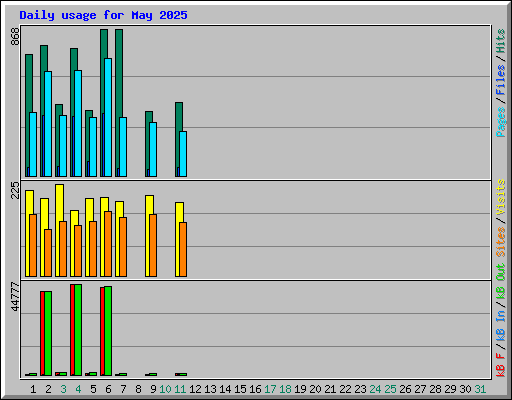This screenshot has height=400, width=512.
Task: Click the dark green Hits bar for day 11
Action: click(179, 117)
